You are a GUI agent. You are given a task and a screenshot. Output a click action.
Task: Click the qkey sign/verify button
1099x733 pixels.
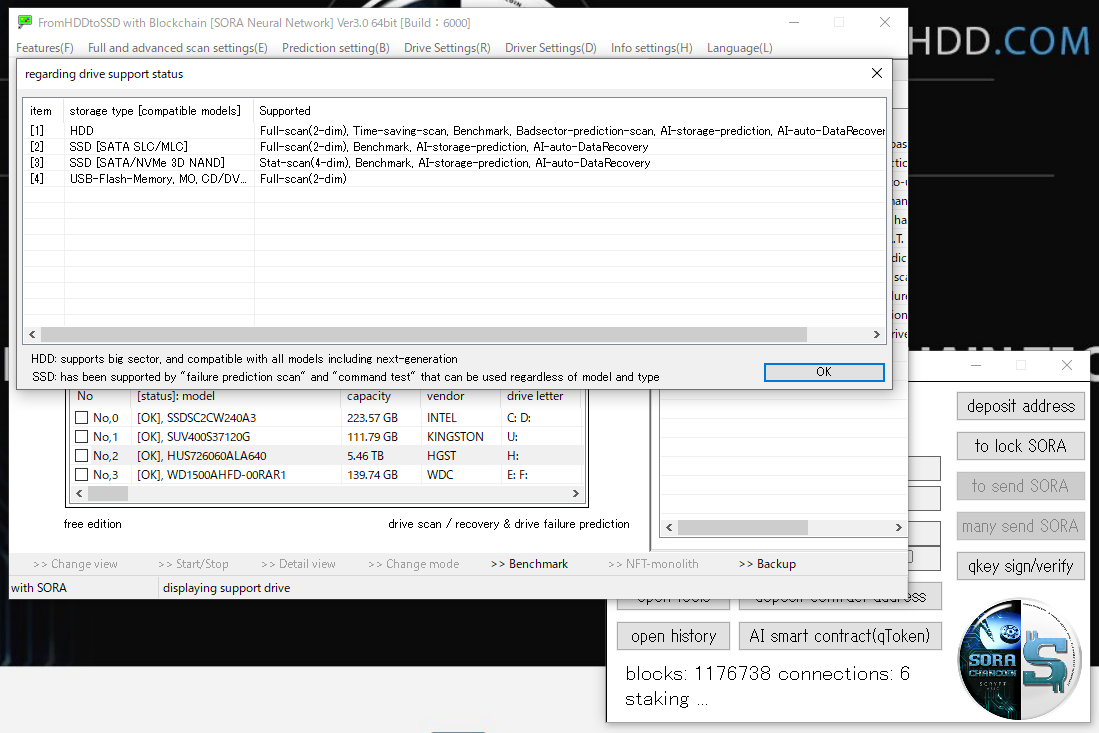pos(1020,566)
